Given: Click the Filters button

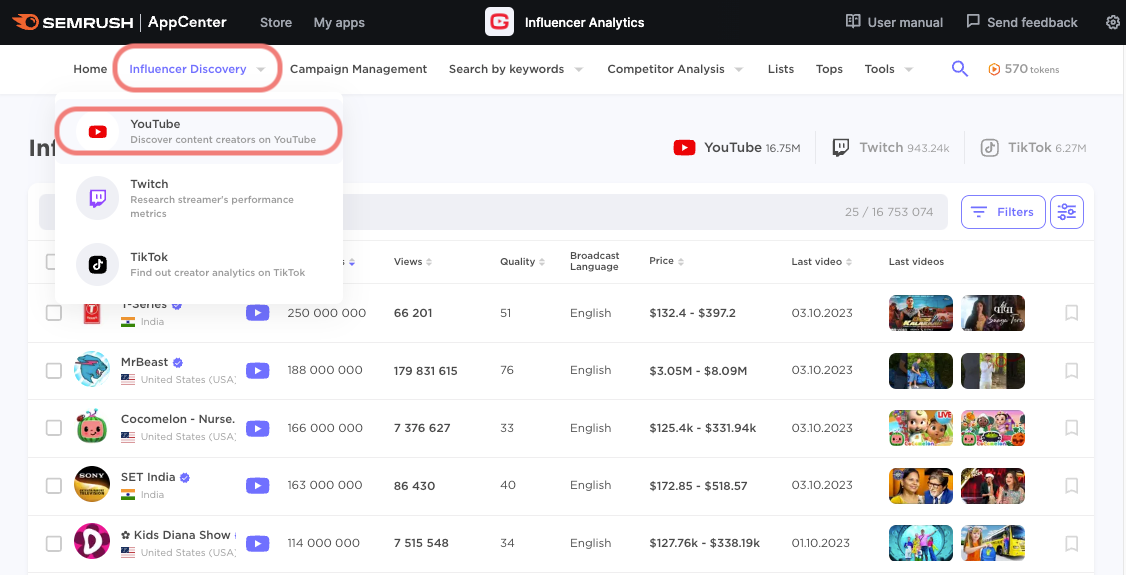Looking at the screenshot, I should [1003, 212].
